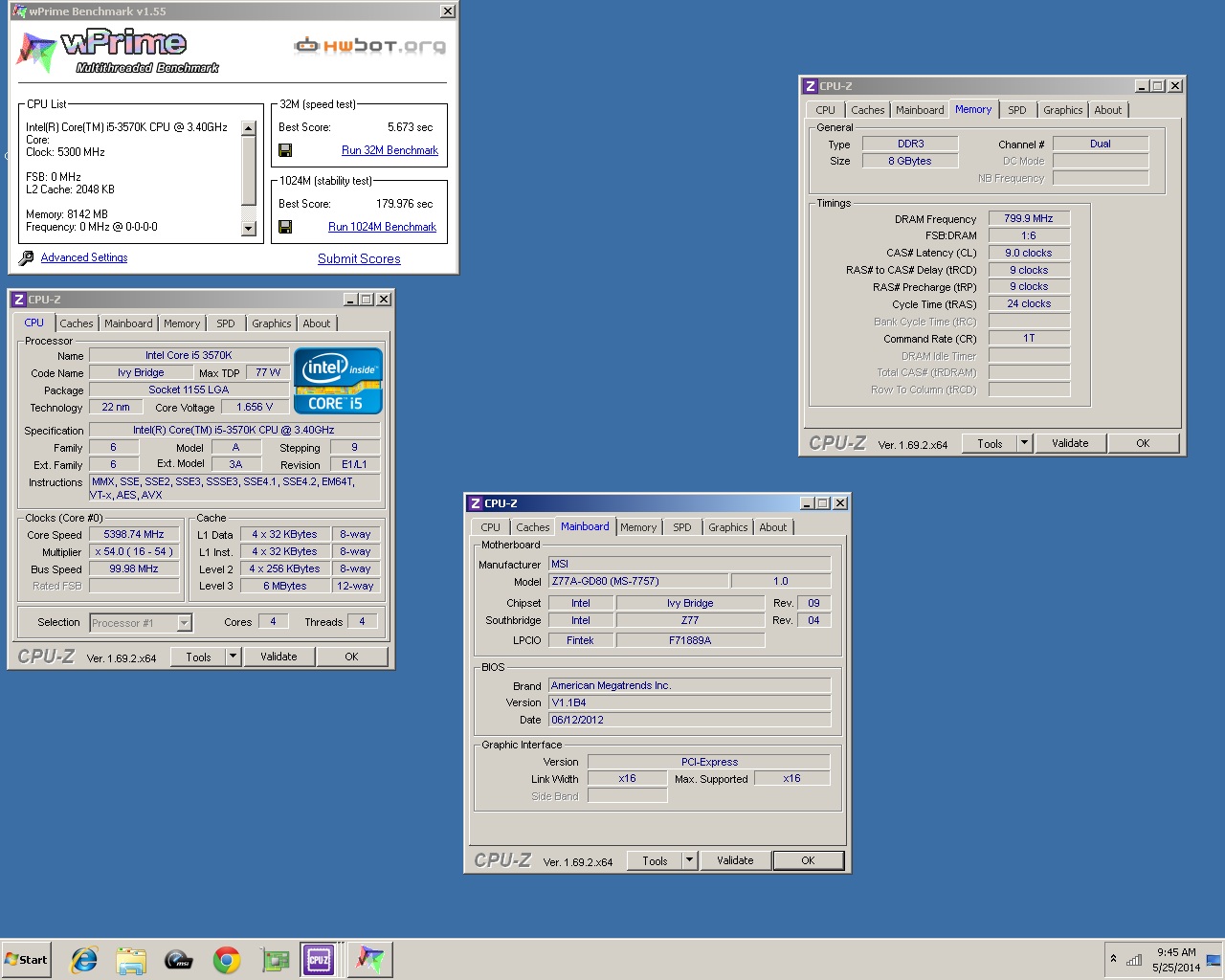
Task: Click the Z77A-GD80 (MS-7757) model field
Action: point(637,581)
